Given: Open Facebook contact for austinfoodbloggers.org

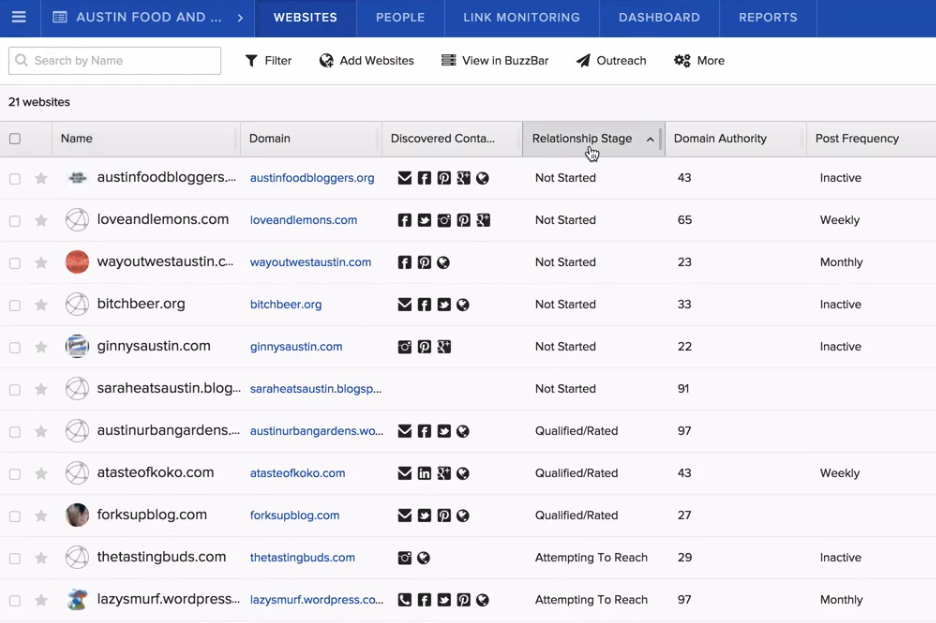Looking at the screenshot, I should [424, 178].
